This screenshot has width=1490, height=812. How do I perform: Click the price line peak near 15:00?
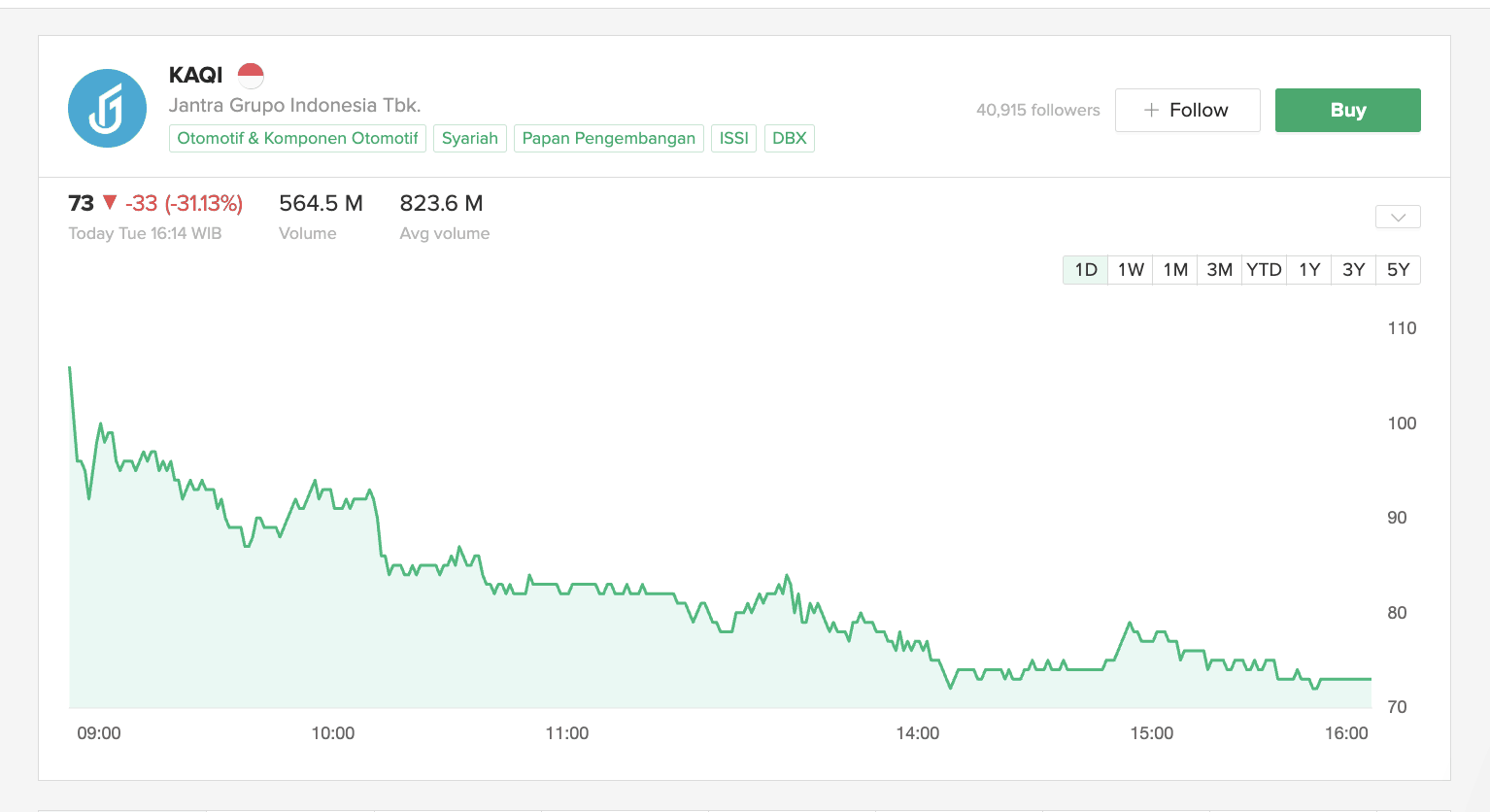point(1130,623)
